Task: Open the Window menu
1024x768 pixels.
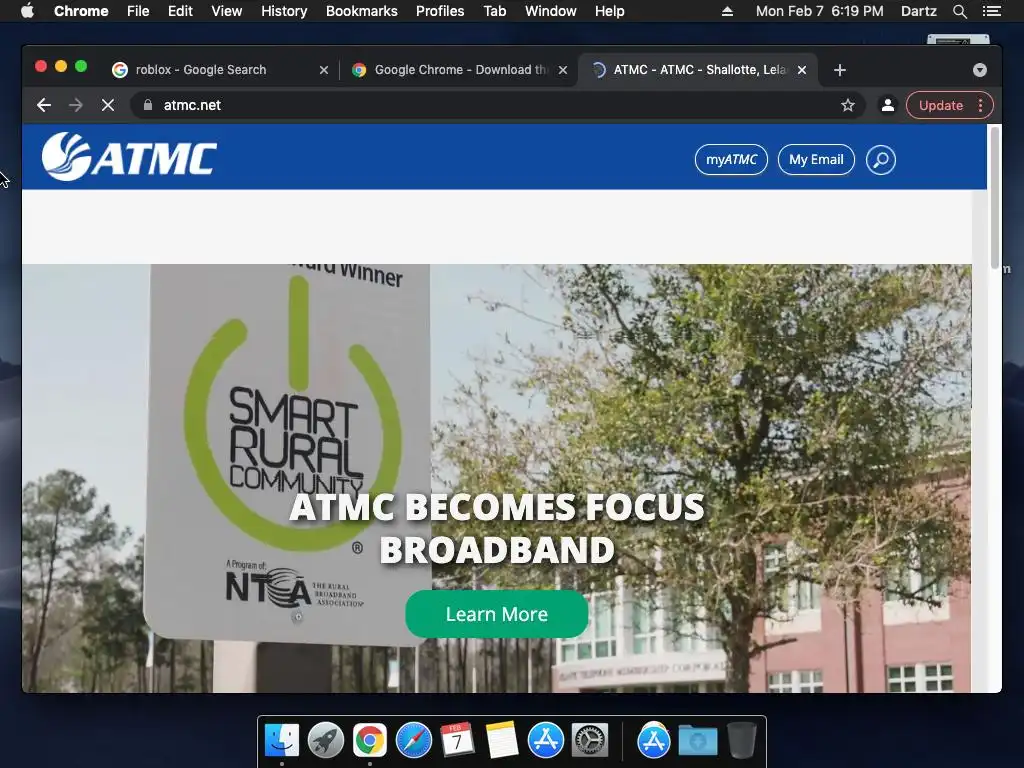Action: click(x=551, y=11)
